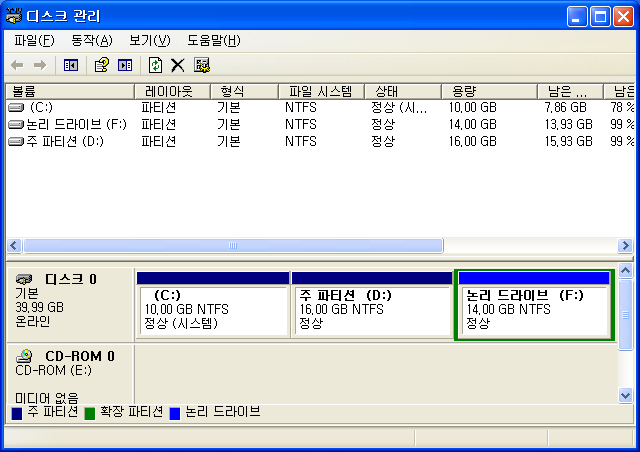This screenshot has width=640, height=452.
Task: Click the volume list horizontal scrollbar thumb
Action: (233, 245)
